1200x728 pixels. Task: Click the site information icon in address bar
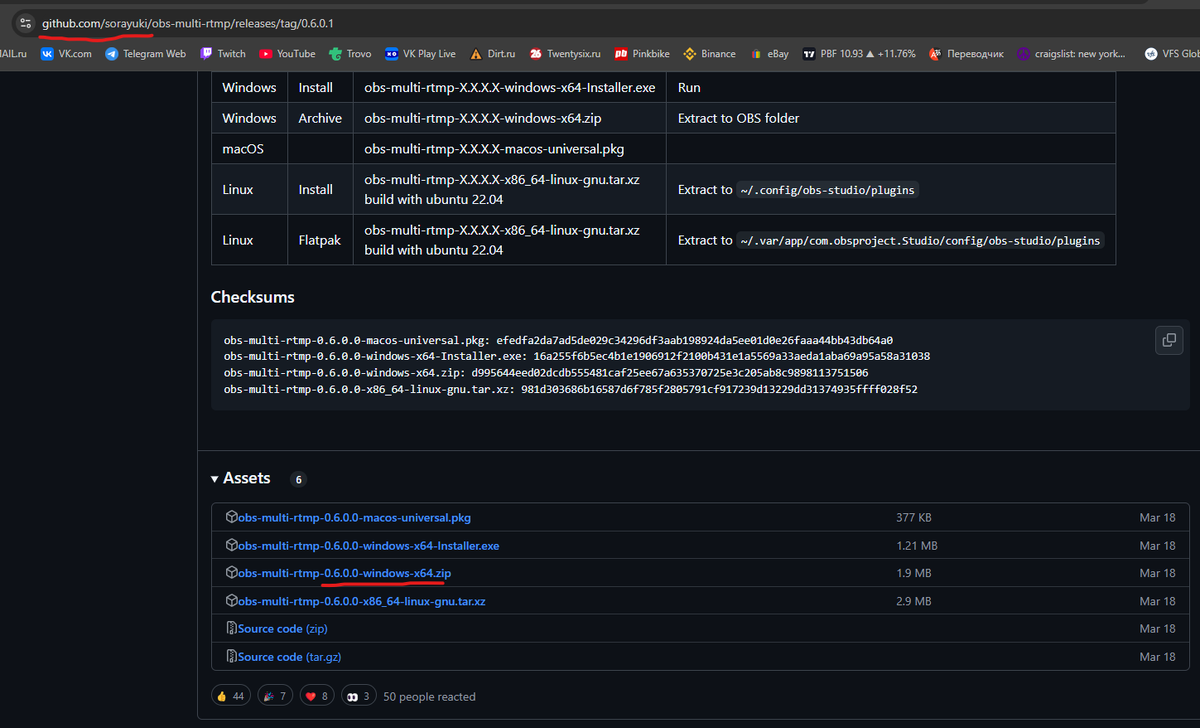coord(25,22)
